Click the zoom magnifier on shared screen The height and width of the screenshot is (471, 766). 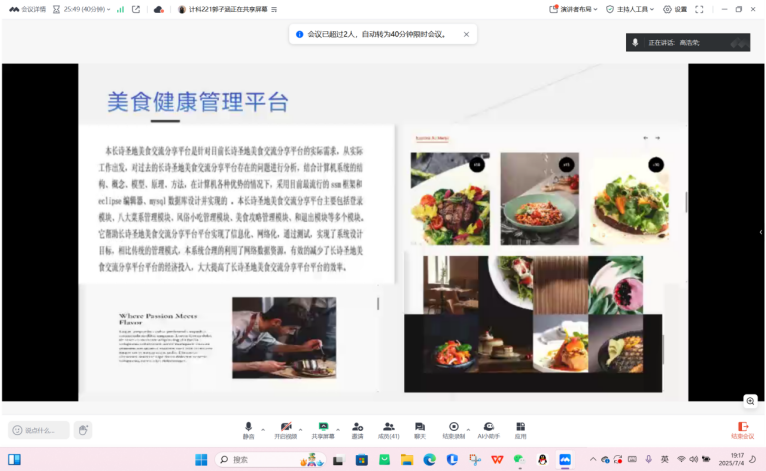pos(750,401)
